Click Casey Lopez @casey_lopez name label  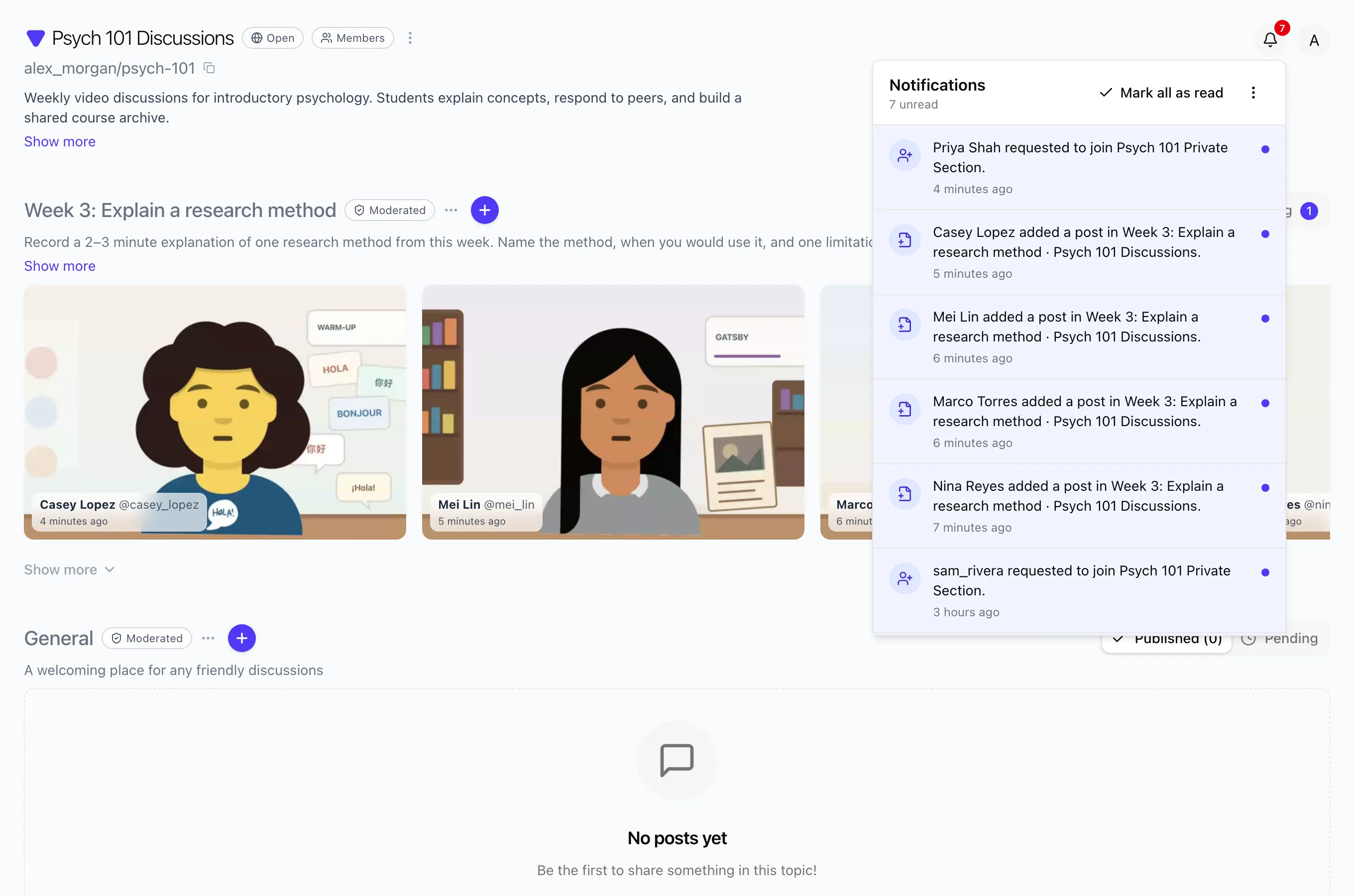point(119,505)
